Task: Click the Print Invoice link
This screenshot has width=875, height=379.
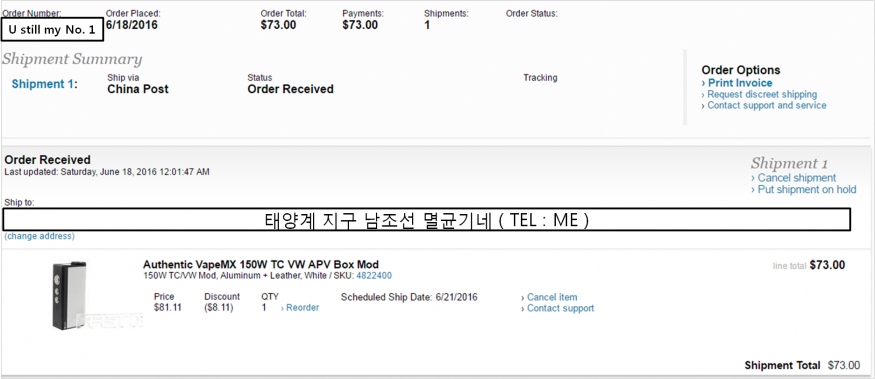Action: pos(737,83)
